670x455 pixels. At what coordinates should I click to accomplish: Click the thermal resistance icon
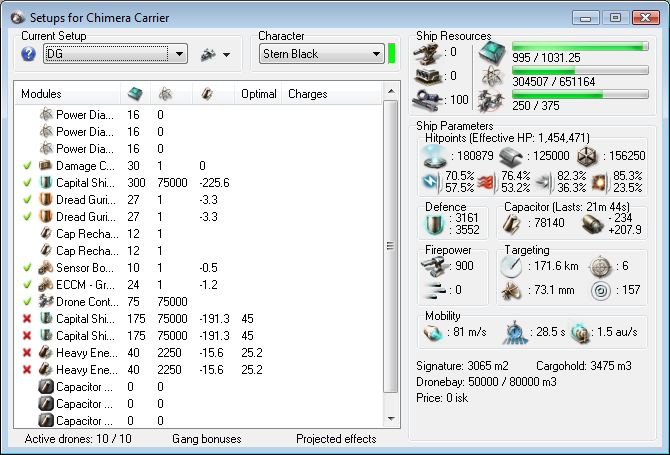pyautogui.click(x=487, y=182)
